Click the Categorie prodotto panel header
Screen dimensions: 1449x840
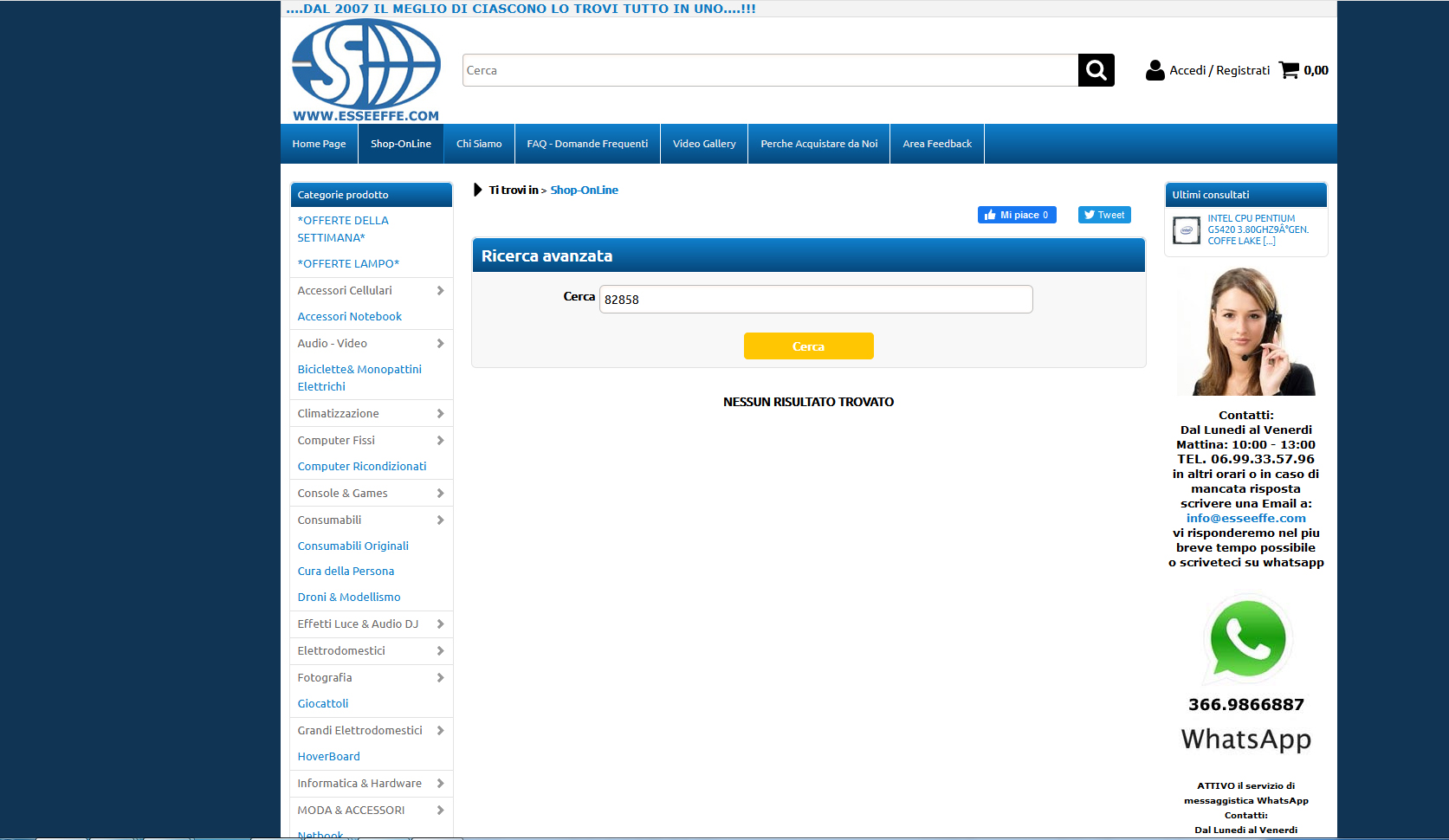(x=372, y=195)
